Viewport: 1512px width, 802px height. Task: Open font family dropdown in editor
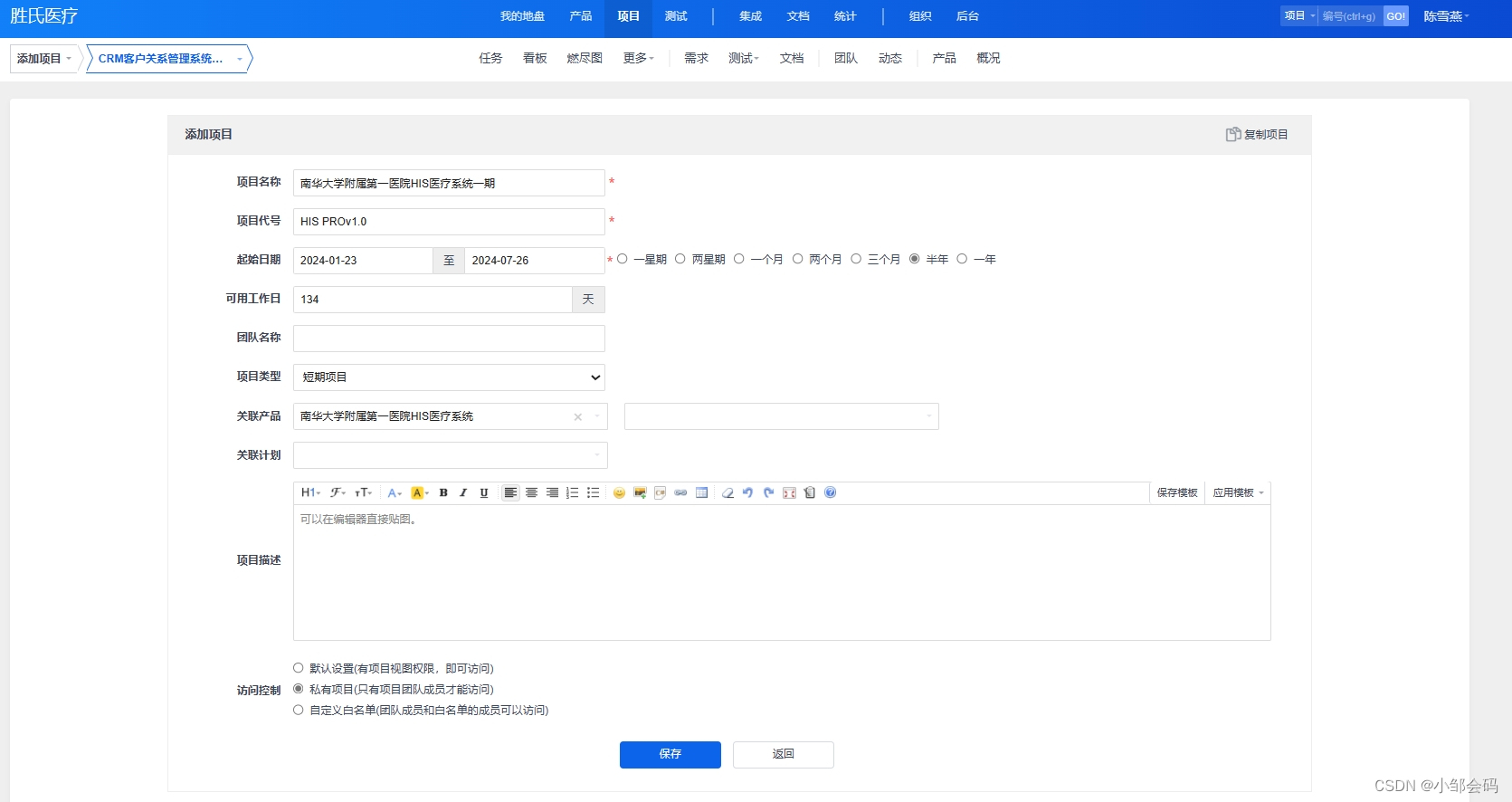338,492
